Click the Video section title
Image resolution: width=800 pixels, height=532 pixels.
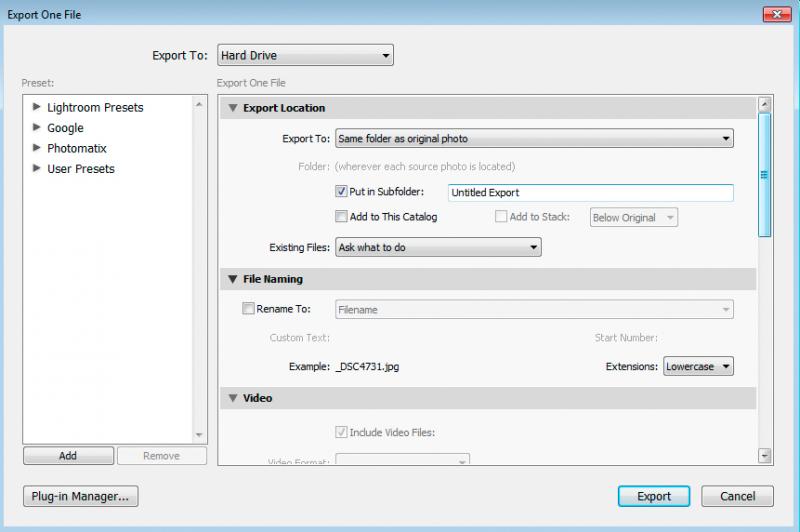(x=258, y=398)
